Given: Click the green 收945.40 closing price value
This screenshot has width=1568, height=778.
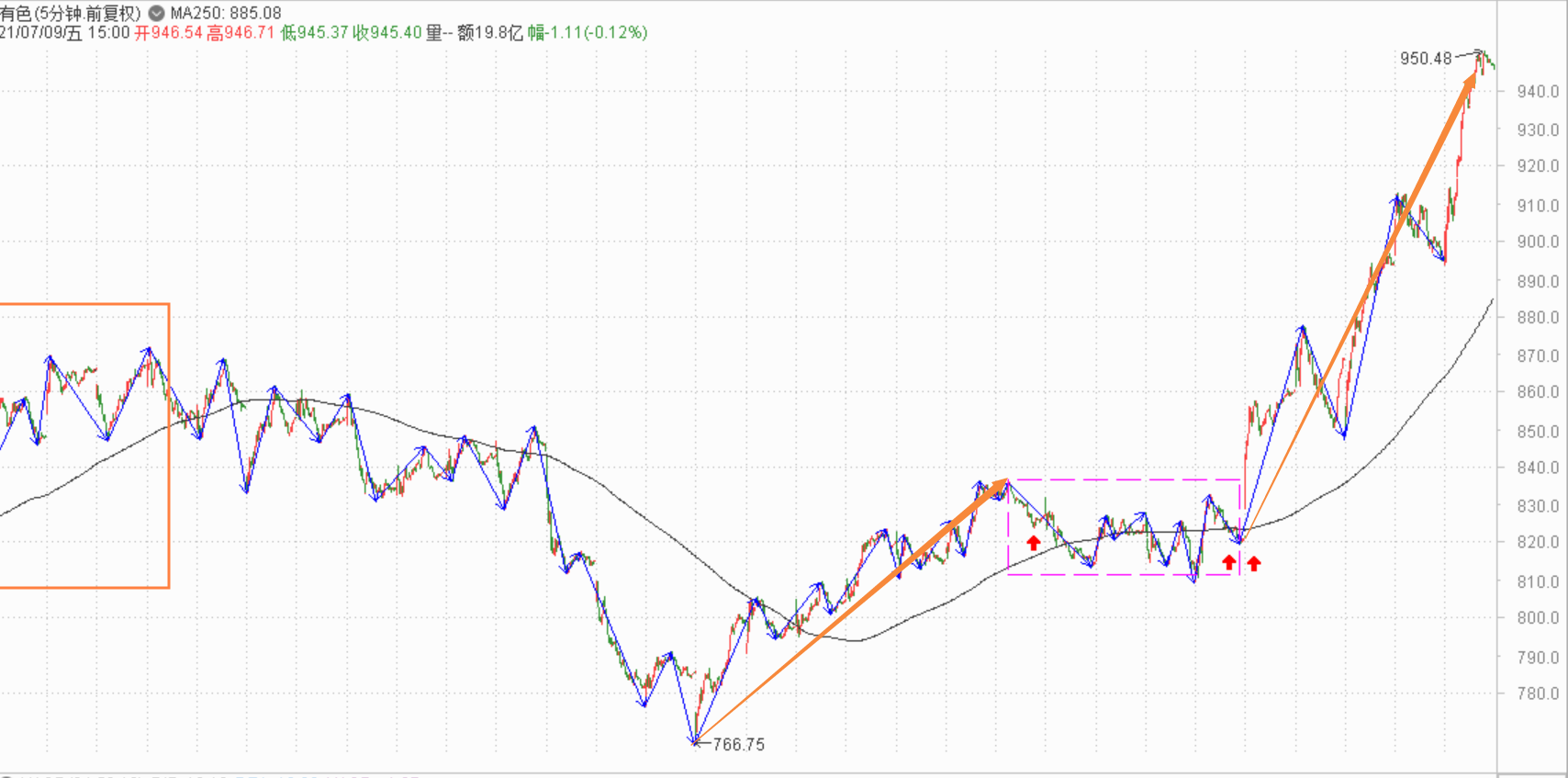Looking at the screenshot, I should 387,33.
